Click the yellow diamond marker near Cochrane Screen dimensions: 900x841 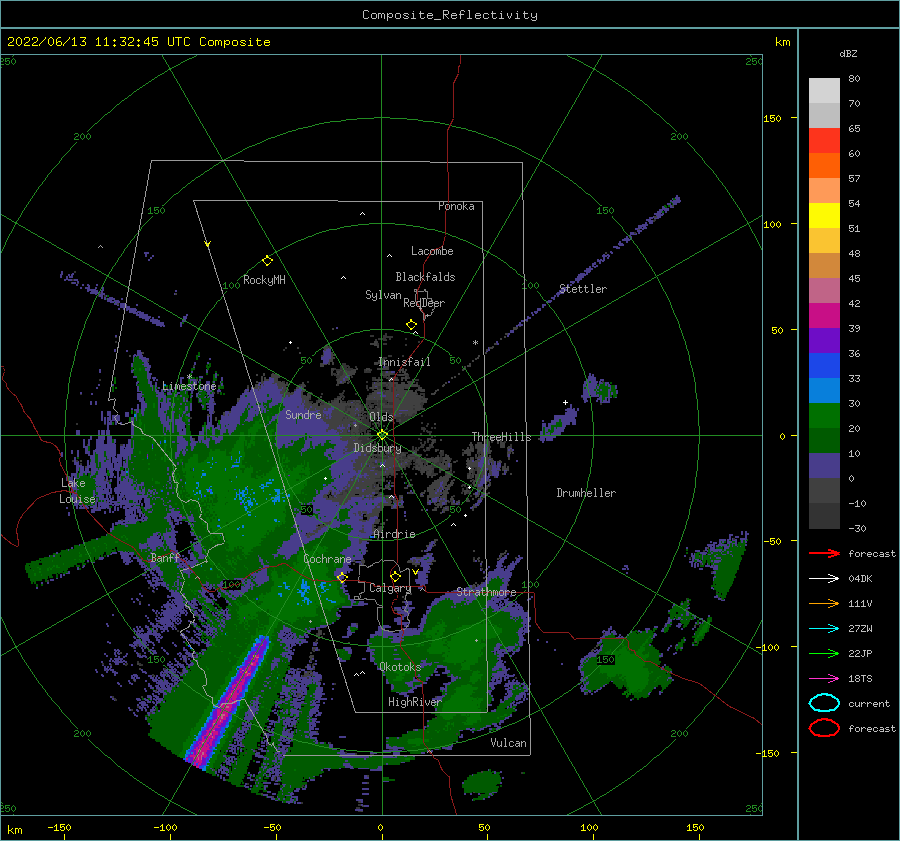(342, 577)
